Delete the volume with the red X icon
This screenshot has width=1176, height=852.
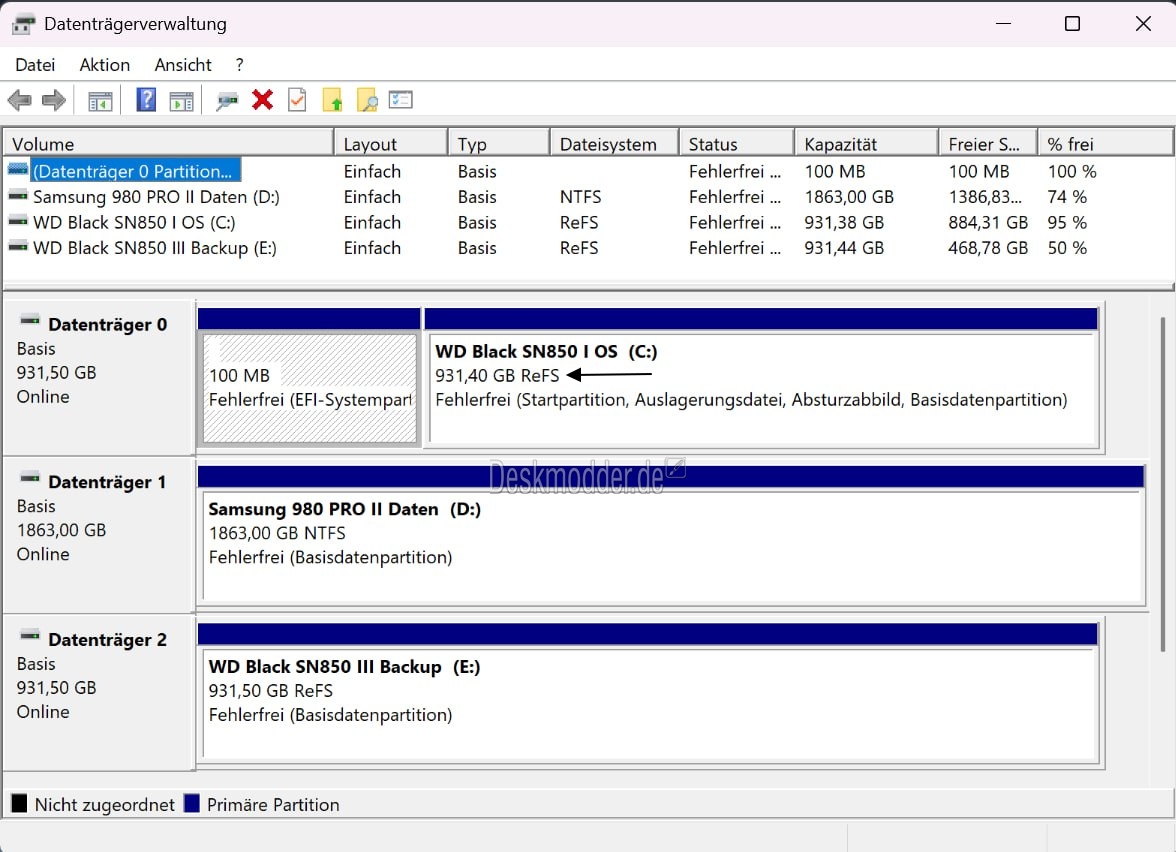point(262,100)
